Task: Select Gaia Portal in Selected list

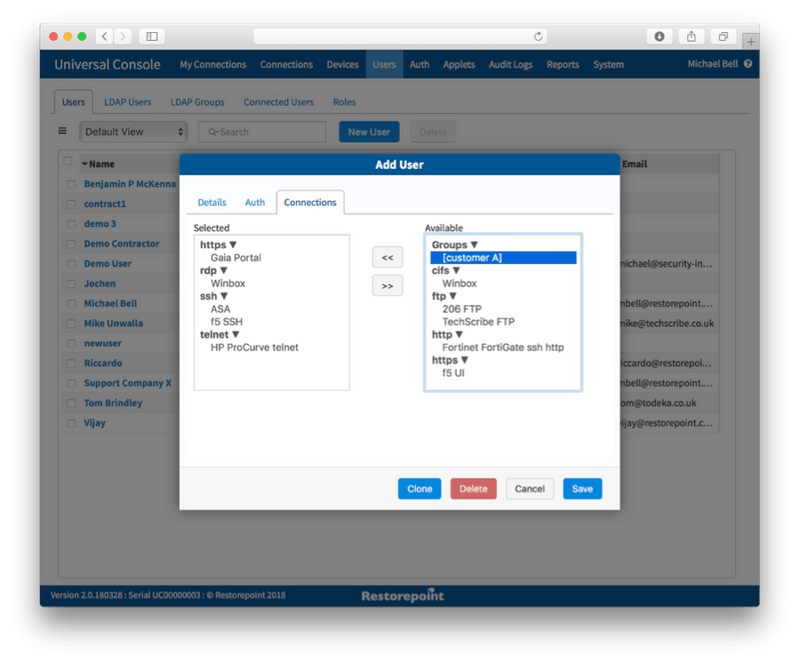Action: click(x=236, y=258)
